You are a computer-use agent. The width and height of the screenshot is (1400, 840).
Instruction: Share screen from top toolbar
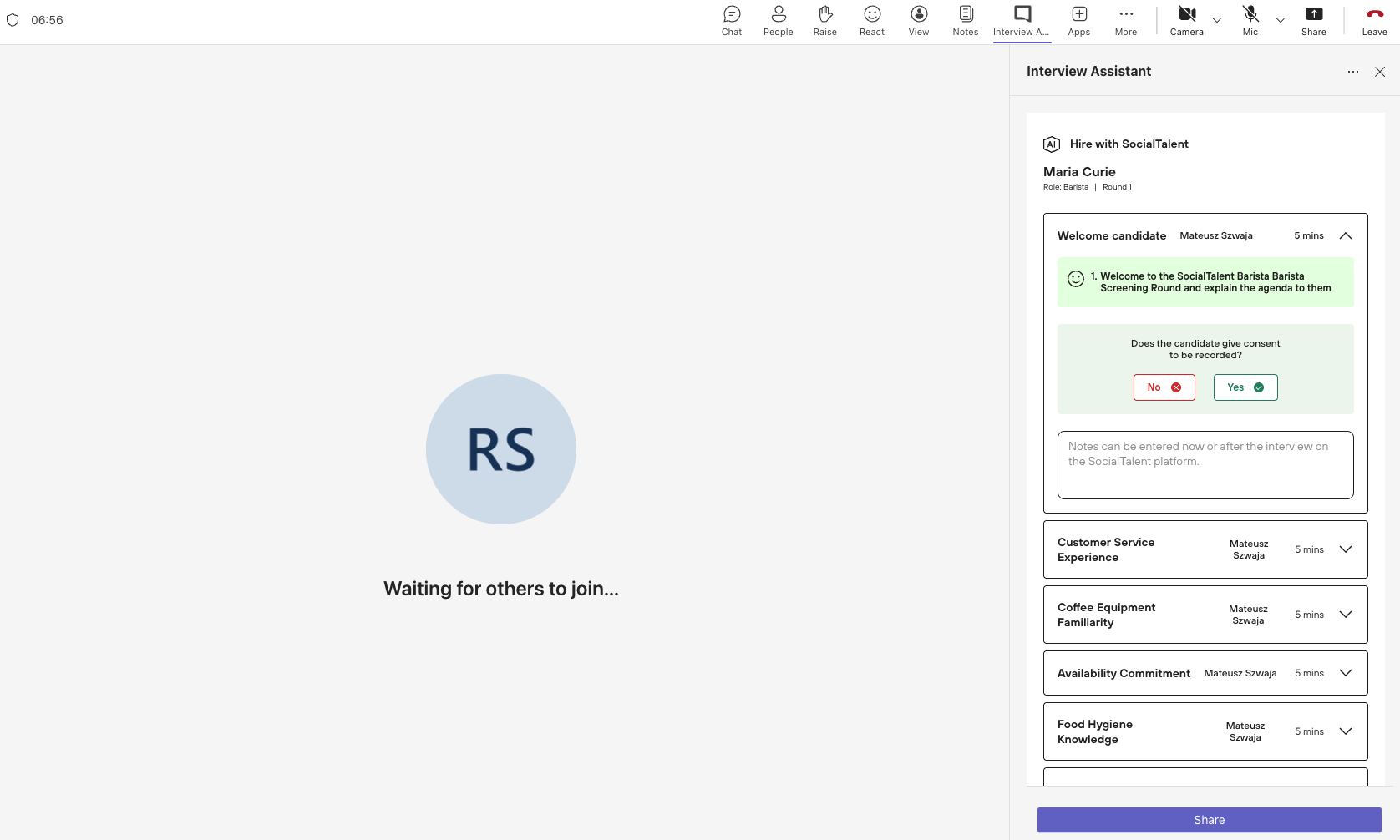pyautogui.click(x=1313, y=21)
